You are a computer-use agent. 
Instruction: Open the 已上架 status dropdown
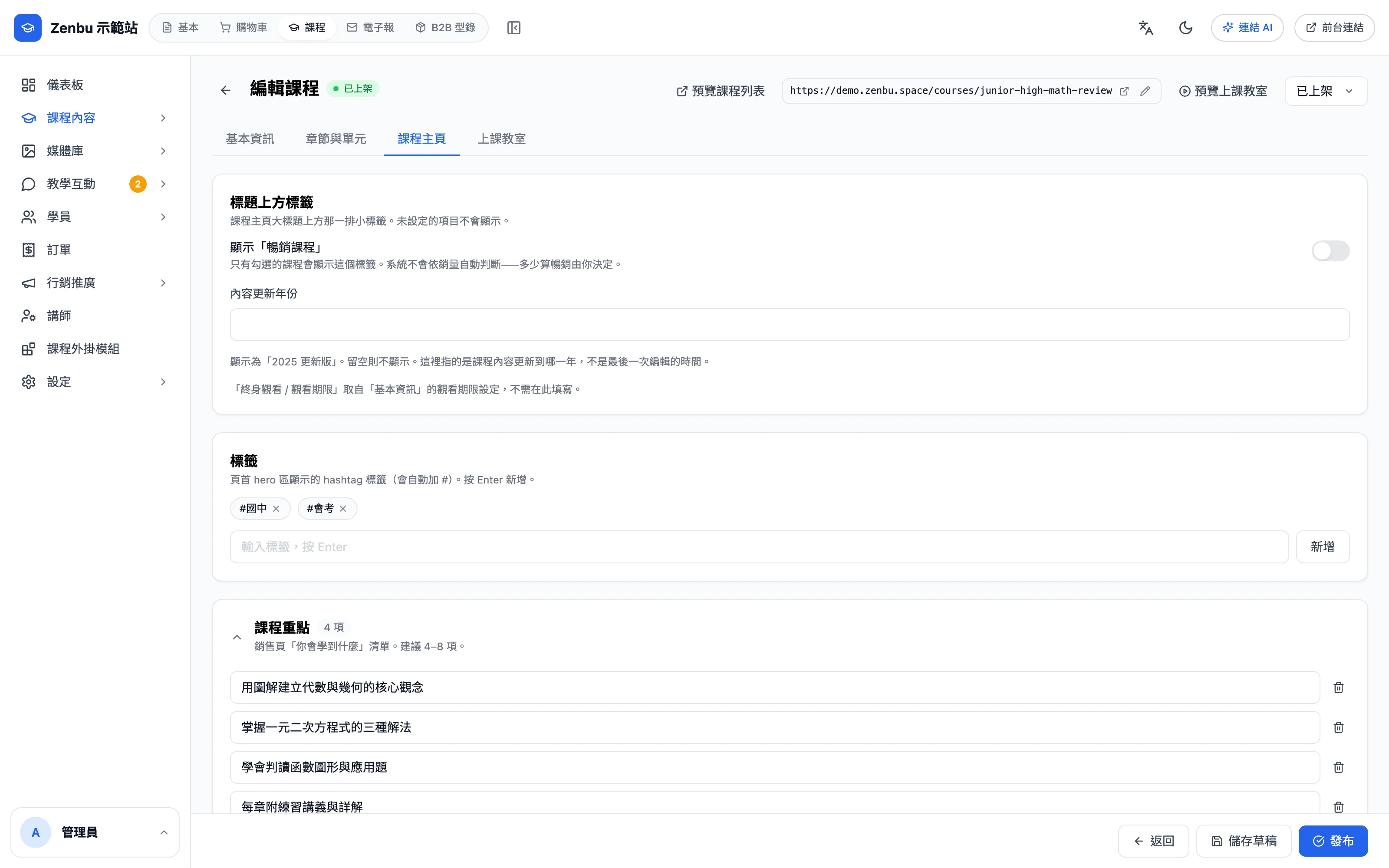point(1326,91)
